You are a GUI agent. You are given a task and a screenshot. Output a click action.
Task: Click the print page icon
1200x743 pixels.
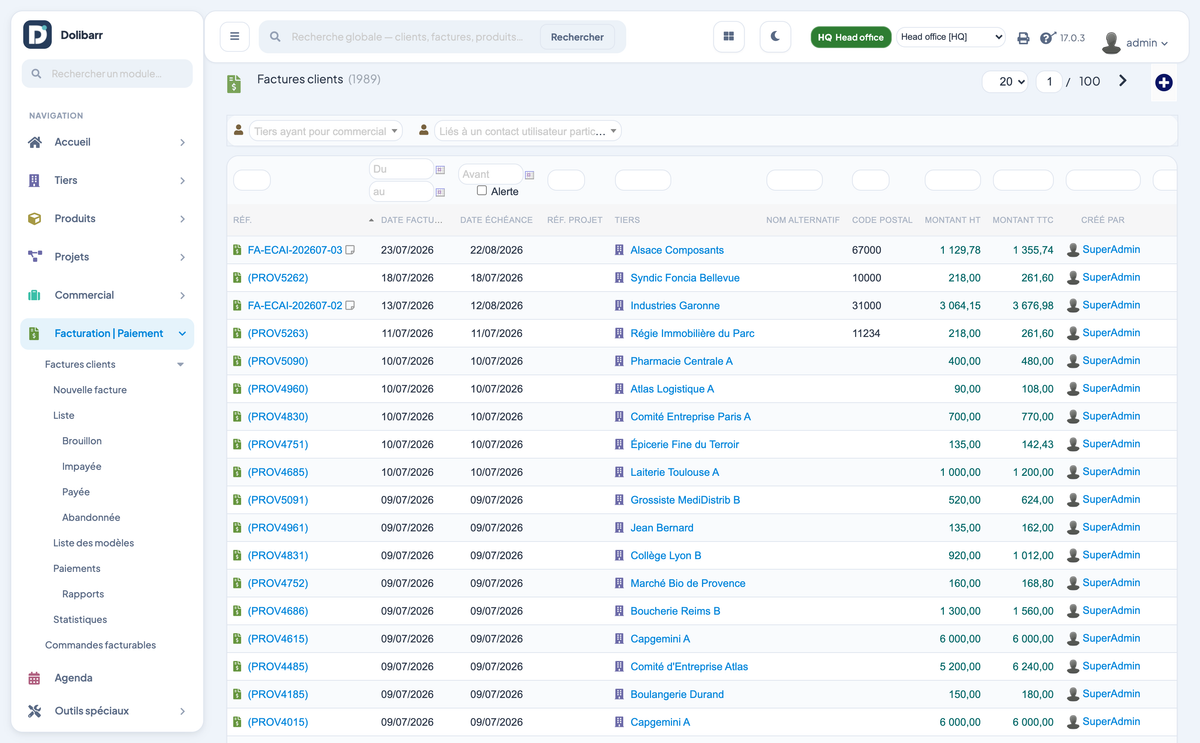pos(1023,38)
